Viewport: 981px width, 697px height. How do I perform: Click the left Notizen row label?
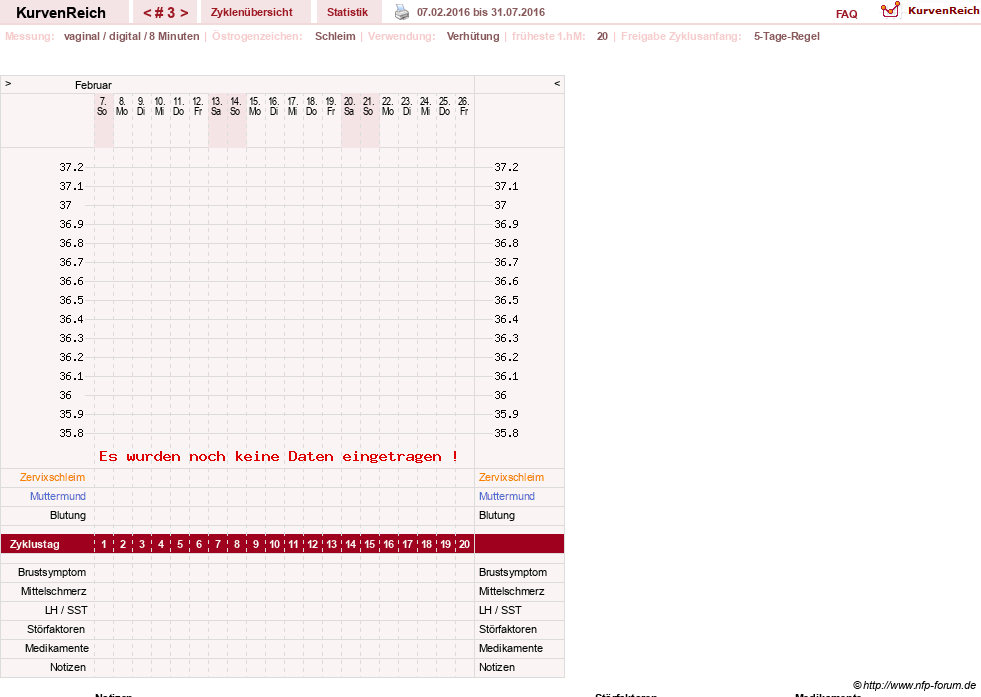68,668
